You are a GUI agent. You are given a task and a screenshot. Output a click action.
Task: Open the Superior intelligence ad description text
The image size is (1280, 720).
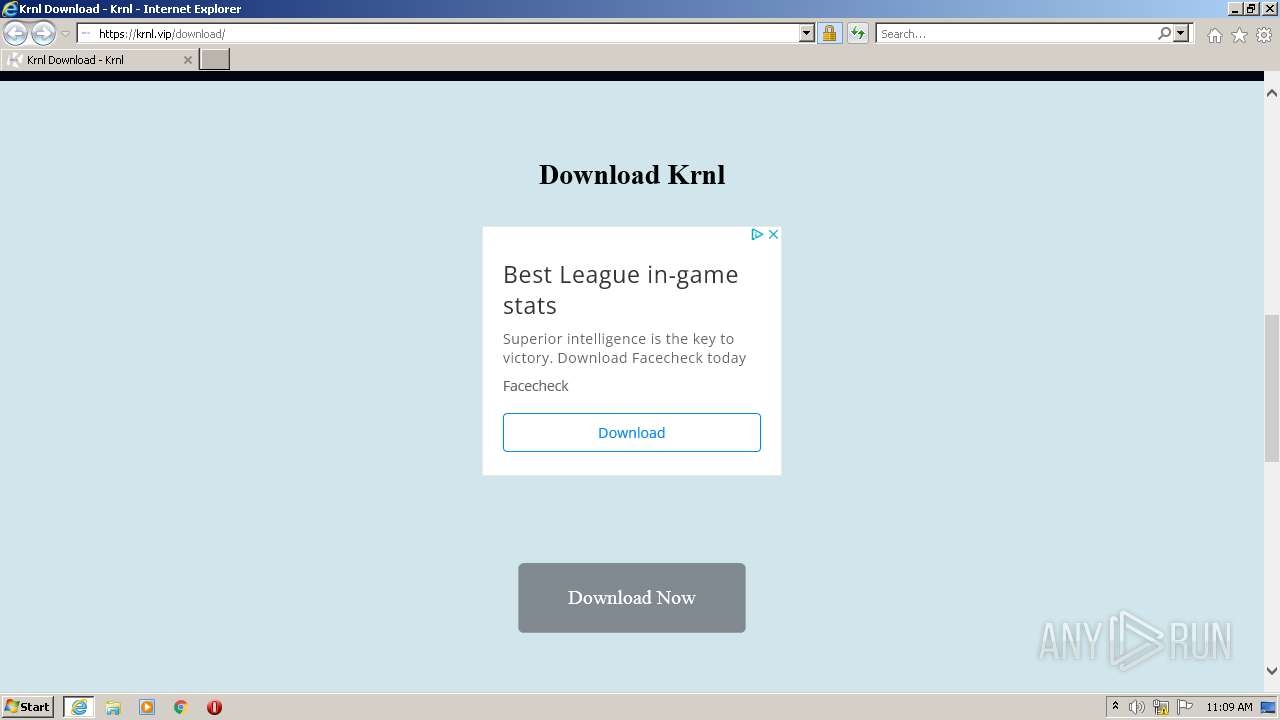point(624,348)
